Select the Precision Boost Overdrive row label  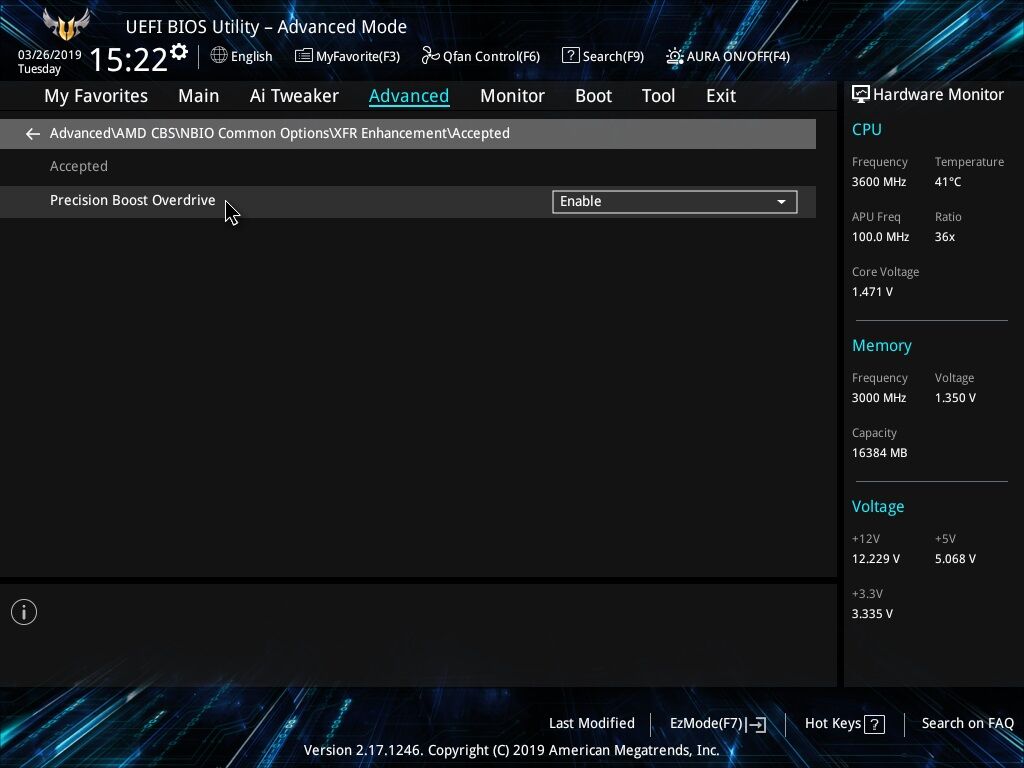pos(133,200)
